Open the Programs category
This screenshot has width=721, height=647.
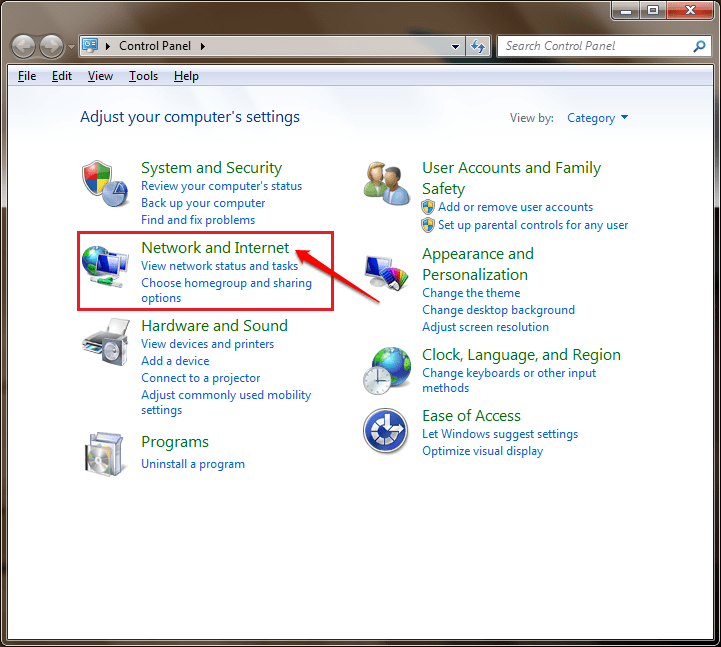[x=175, y=442]
